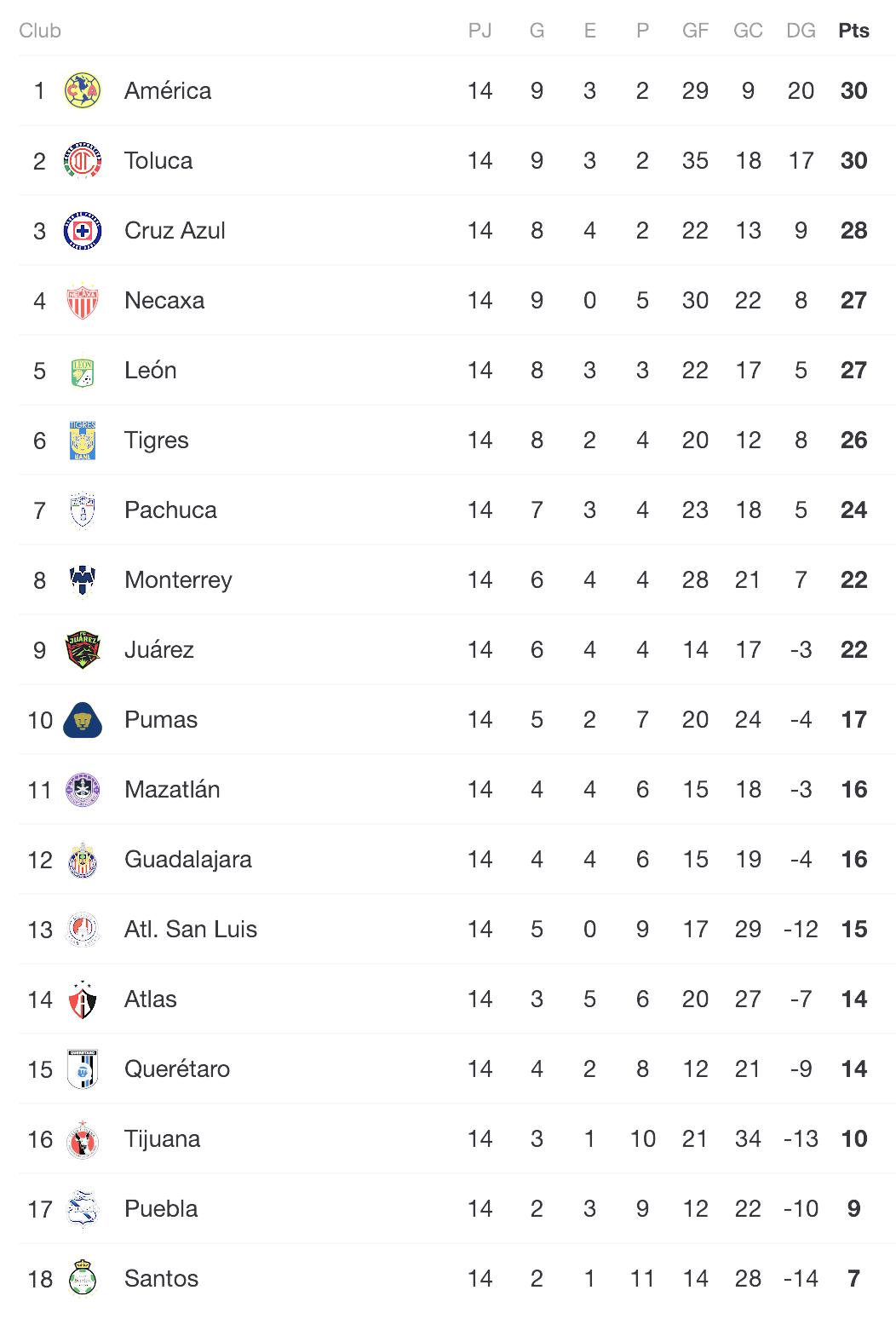Click the DG column header
Screen dimensions: 896x1319
(801, 31)
